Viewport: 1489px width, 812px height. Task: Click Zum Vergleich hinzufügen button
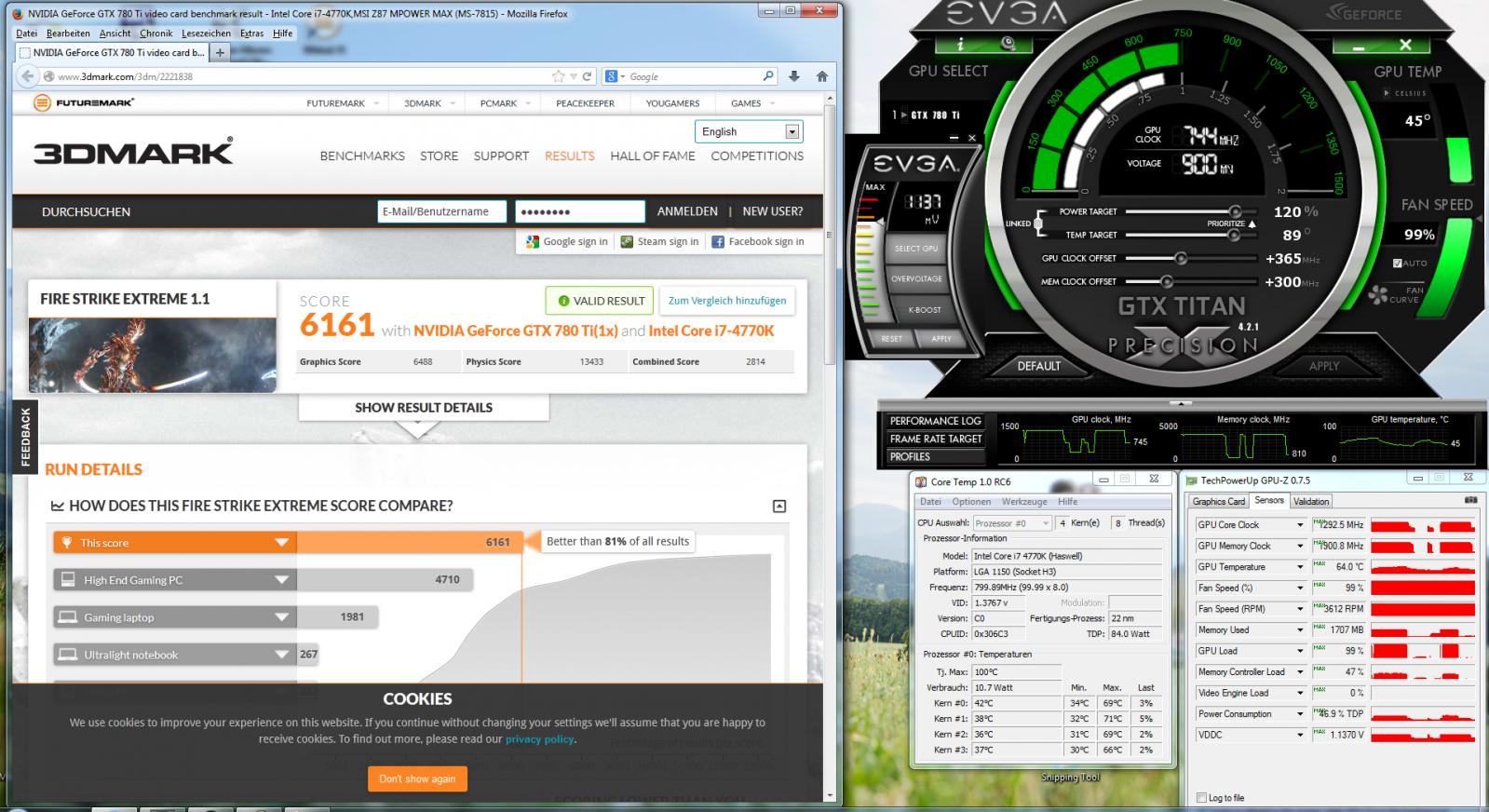[x=726, y=300]
